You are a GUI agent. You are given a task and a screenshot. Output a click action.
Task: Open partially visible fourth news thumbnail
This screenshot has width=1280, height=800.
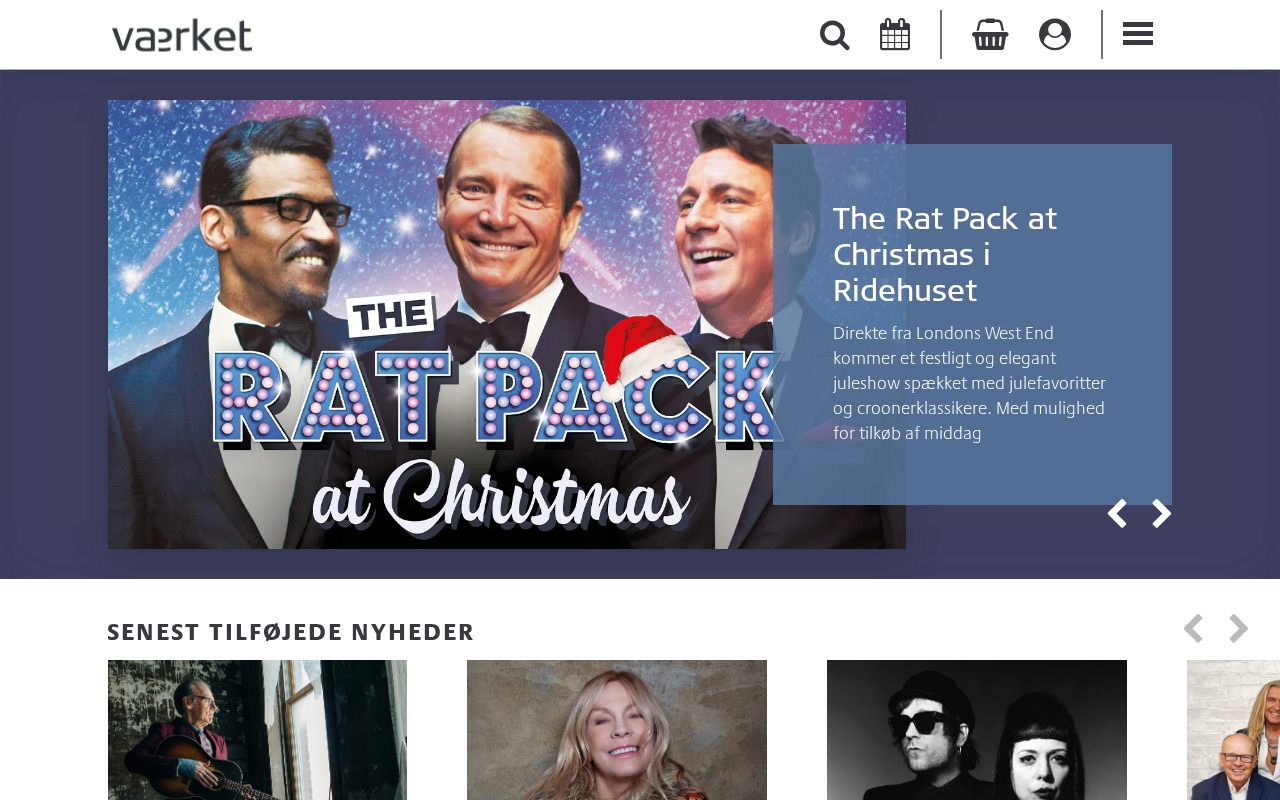tap(1233, 730)
